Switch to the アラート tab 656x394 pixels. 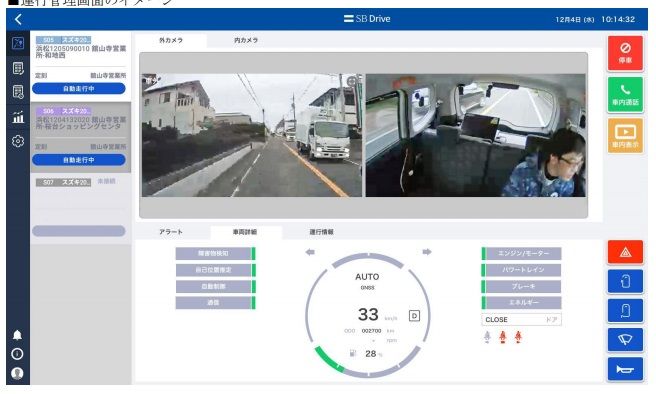pyautogui.click(x=171, y=231)
